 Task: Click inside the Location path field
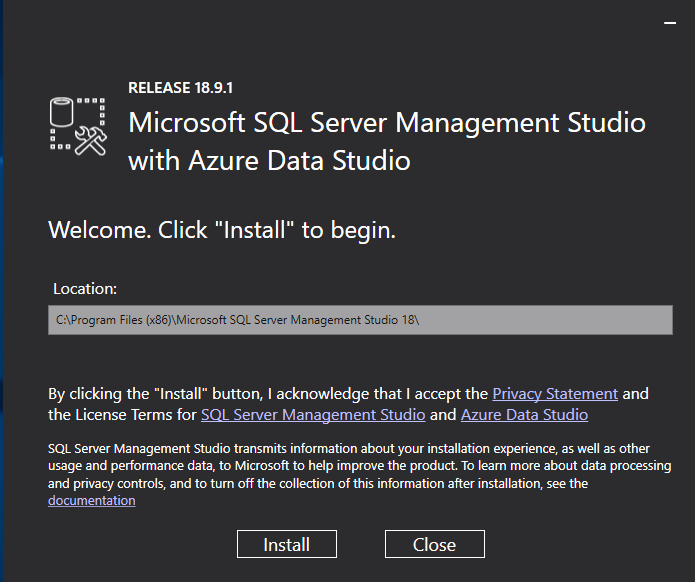(360, 320)
